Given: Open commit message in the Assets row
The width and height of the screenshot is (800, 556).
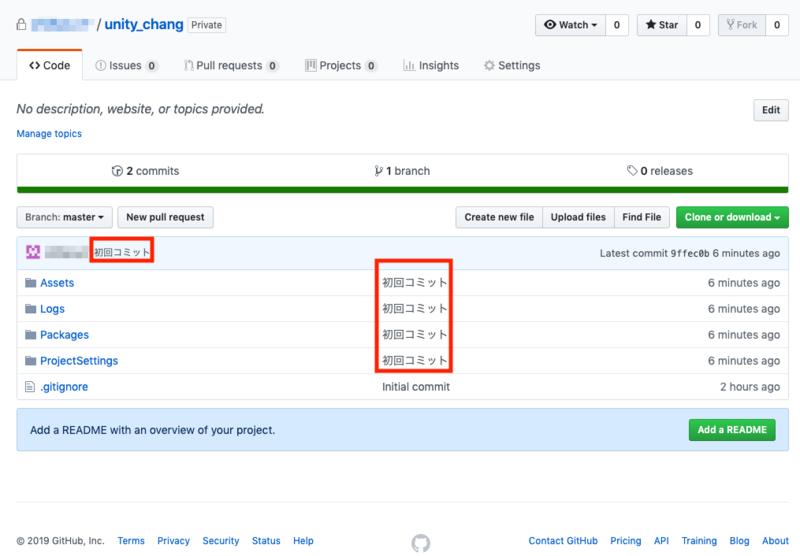Looking at the screenshot, I should click(x=414, y=283).
